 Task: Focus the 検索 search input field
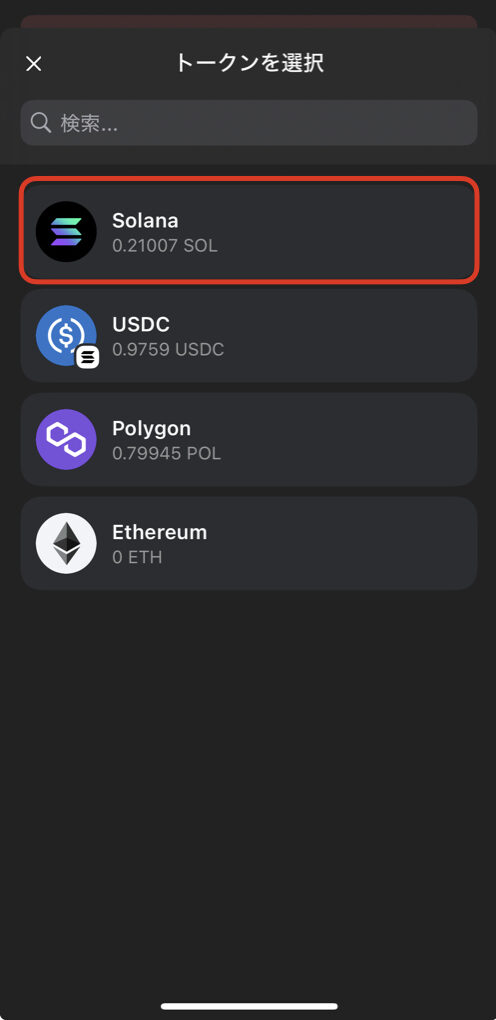pos(249,122)
